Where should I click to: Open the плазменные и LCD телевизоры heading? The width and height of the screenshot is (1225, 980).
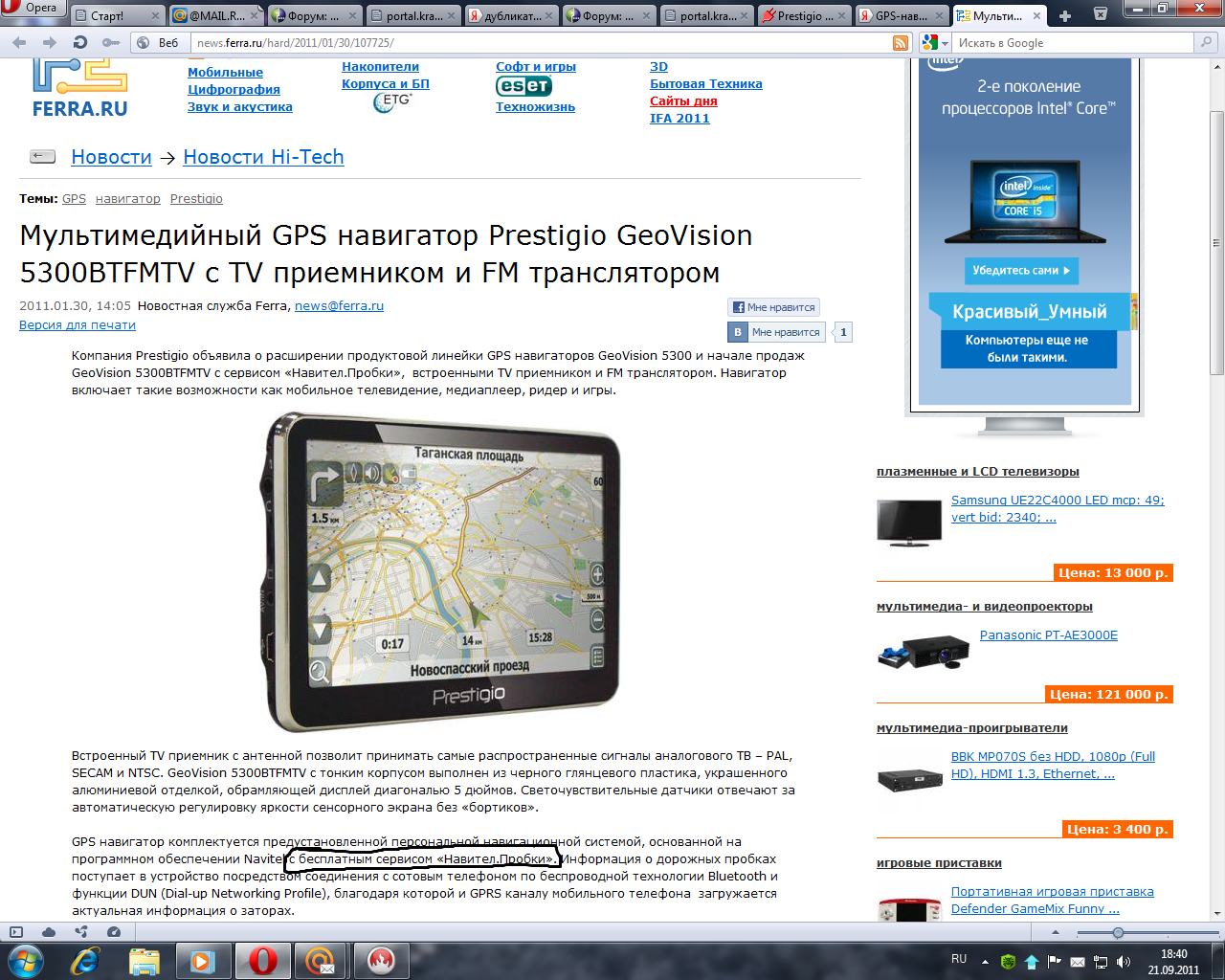pyautogui.click(x=978, y=472)
